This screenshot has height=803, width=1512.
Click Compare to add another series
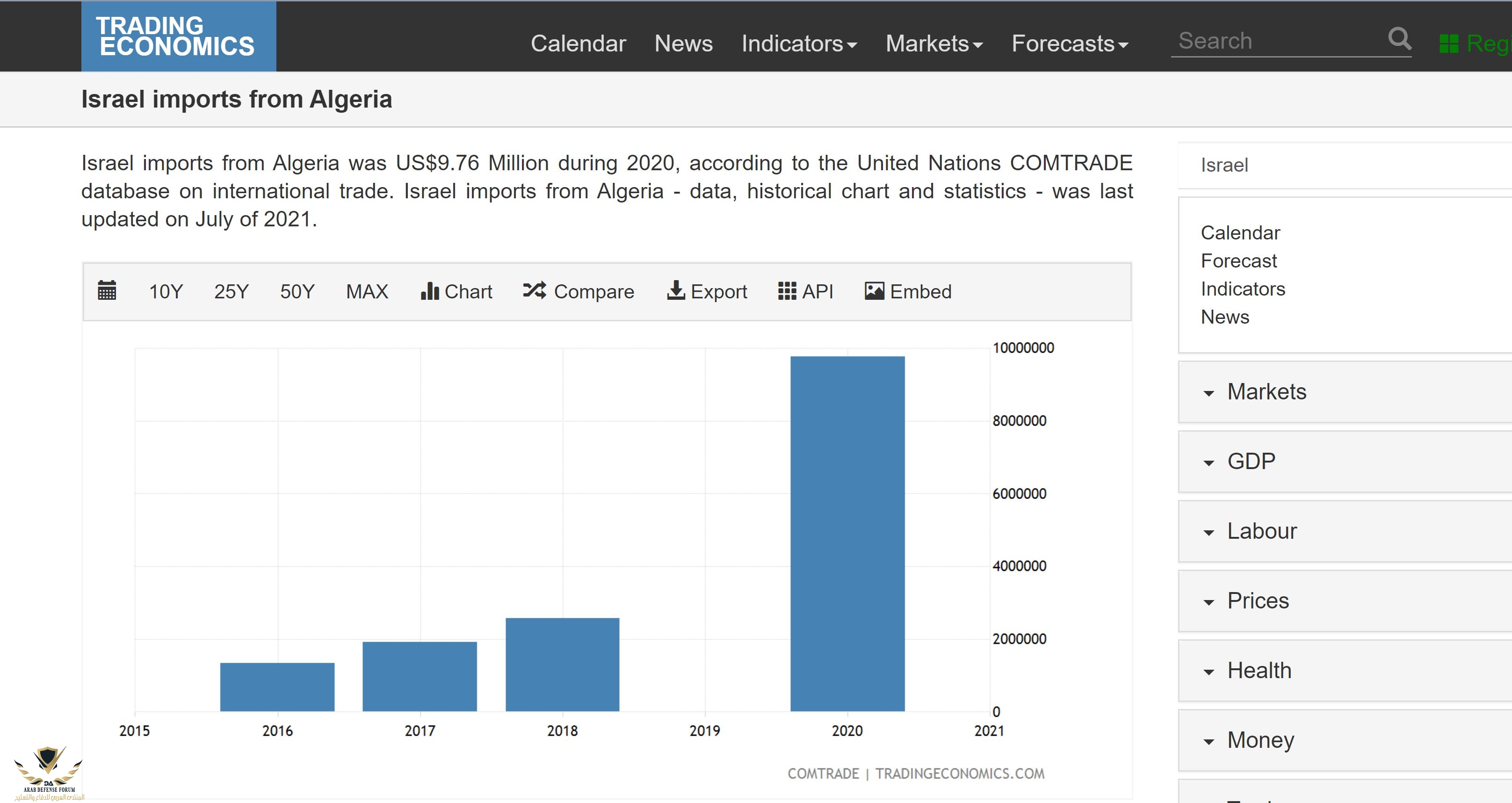(x=579, y=291)
